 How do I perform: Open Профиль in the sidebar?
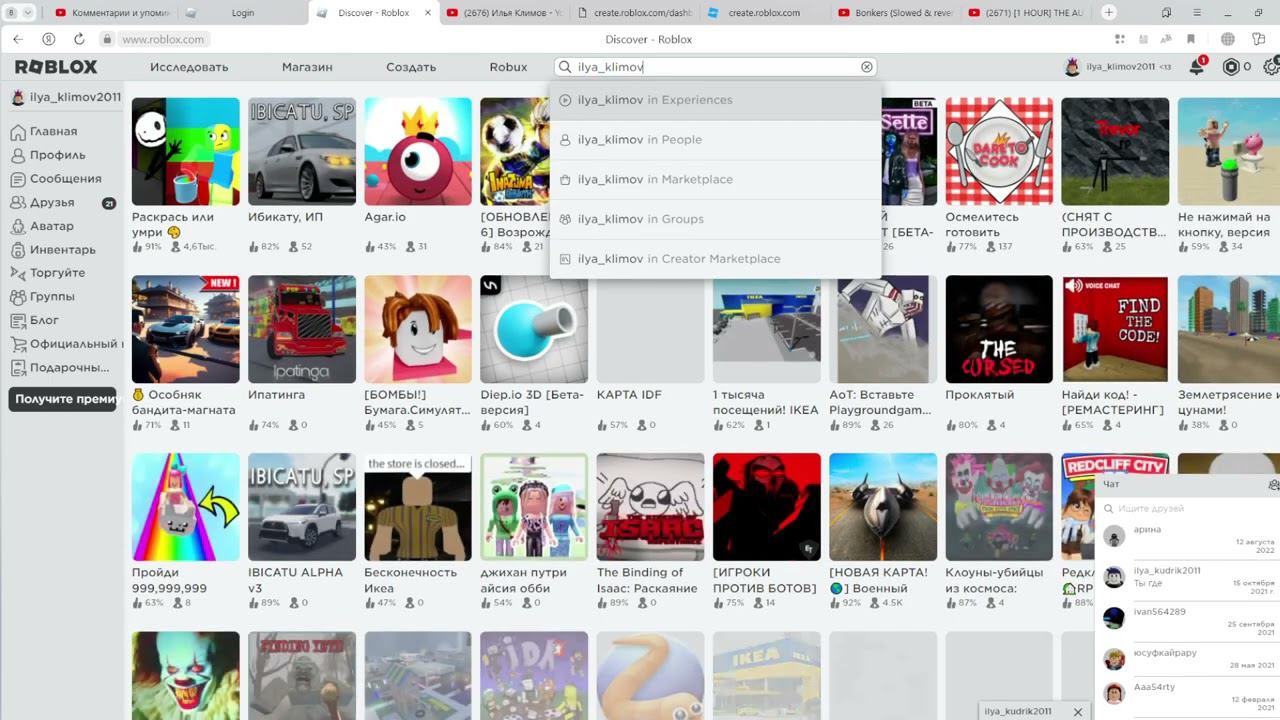coord(56,155)
